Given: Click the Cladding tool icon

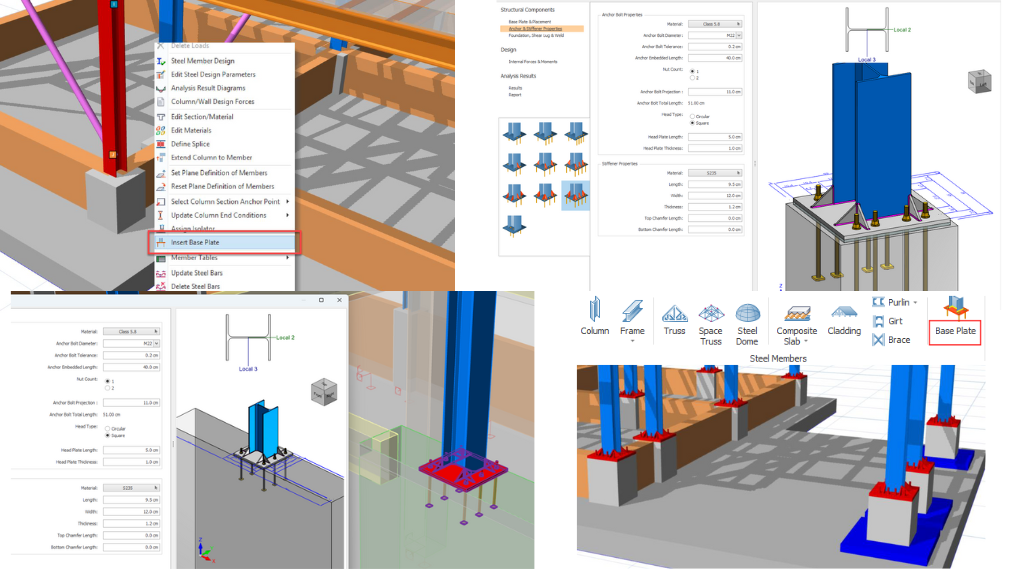Looking at the screenshot, I should coord(844,317).
